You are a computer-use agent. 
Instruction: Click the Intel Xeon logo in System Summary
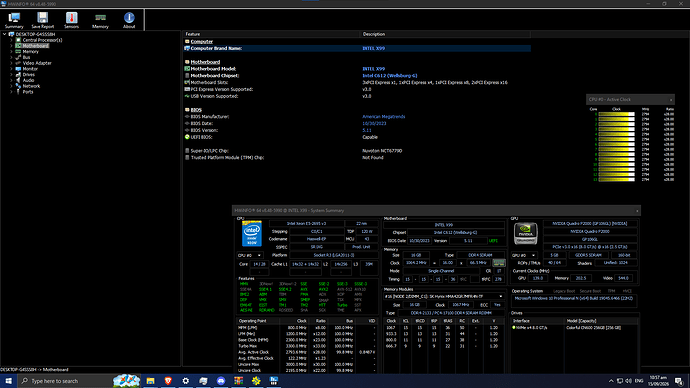[252, 233]
